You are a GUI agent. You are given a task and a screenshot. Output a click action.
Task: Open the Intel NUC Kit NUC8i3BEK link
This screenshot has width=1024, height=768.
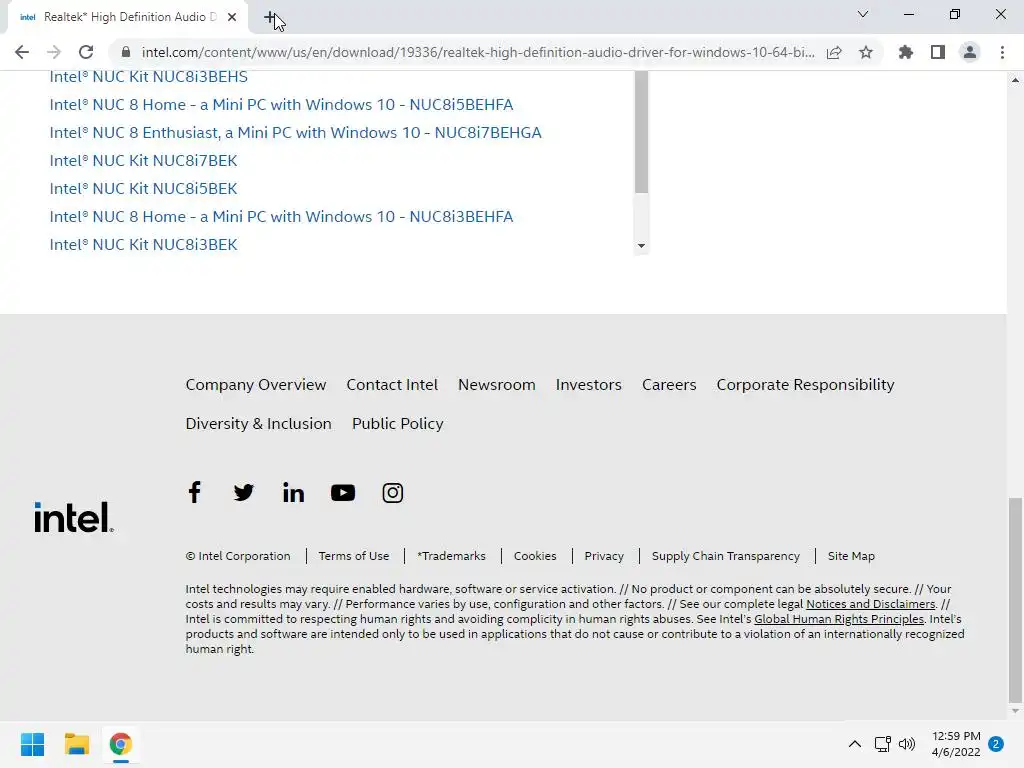pos(144,245)
